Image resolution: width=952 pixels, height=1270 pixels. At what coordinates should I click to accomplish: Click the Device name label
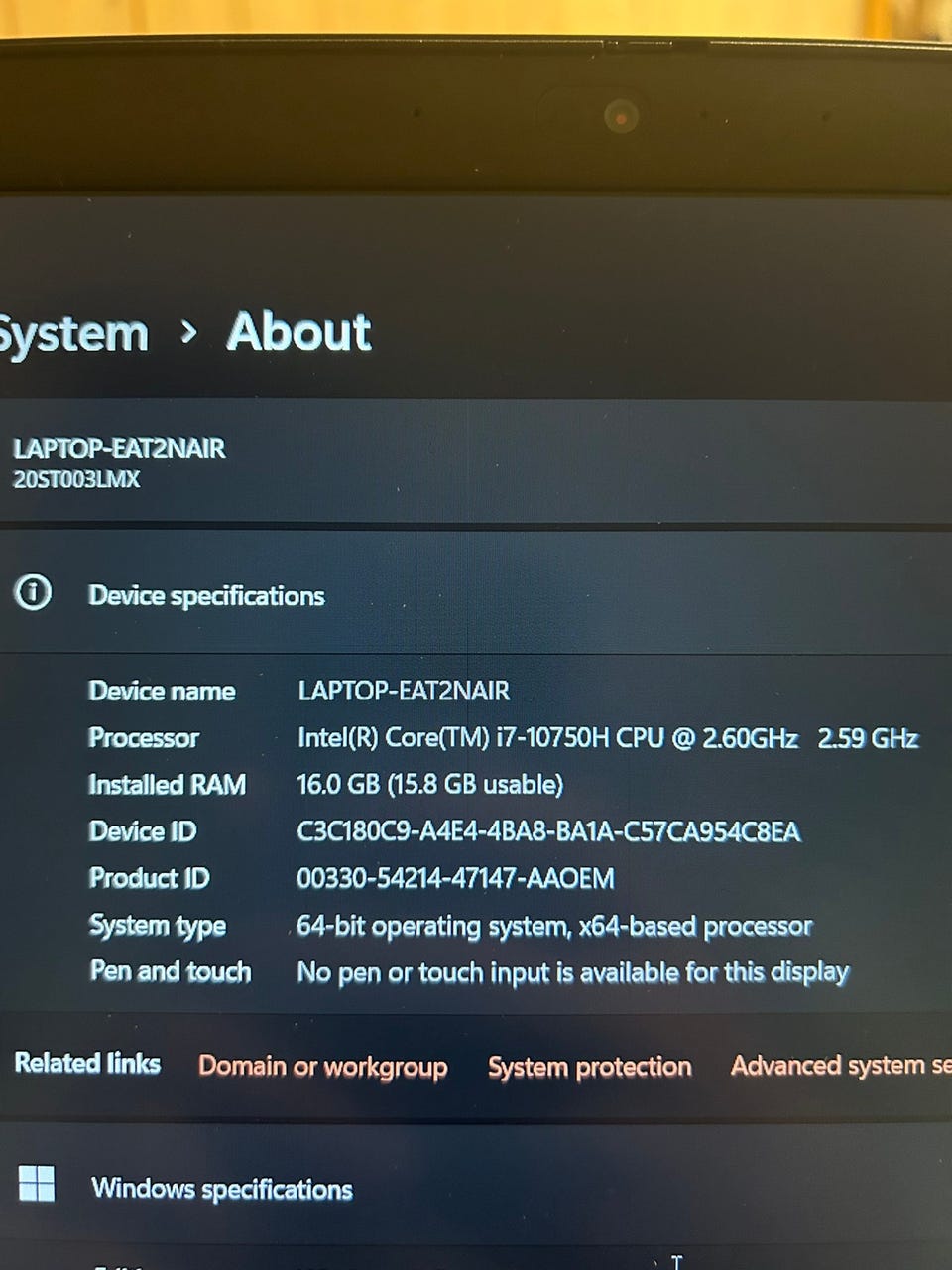pos(162,692)
